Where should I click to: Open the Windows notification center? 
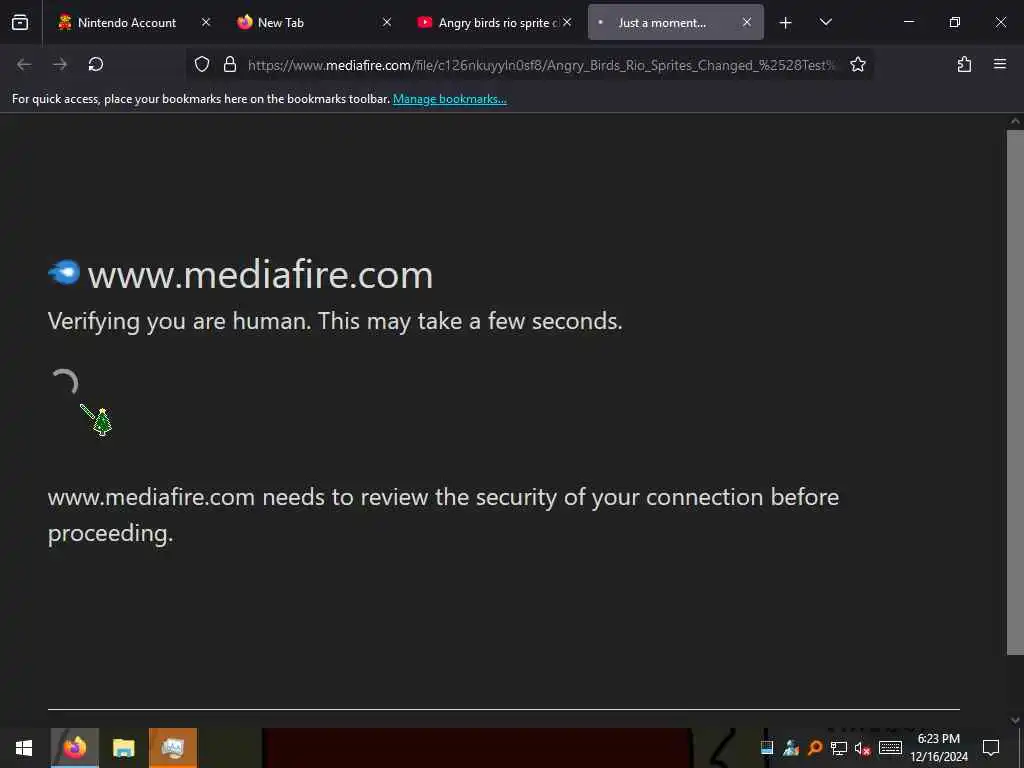(x=991, y=748)
